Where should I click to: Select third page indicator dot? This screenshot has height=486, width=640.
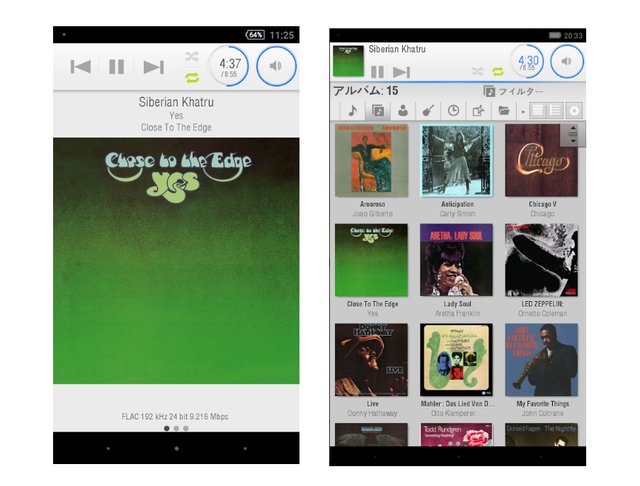pyautogui.click(x=186, y=428)
